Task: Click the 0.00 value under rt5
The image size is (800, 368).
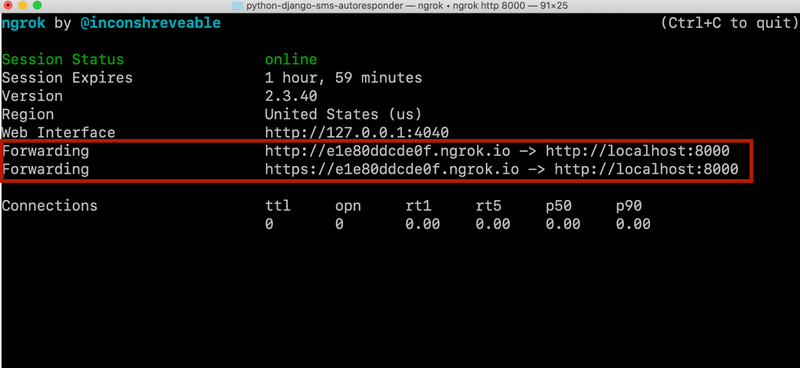Action: pyautogui.click(x=492, y=224)
